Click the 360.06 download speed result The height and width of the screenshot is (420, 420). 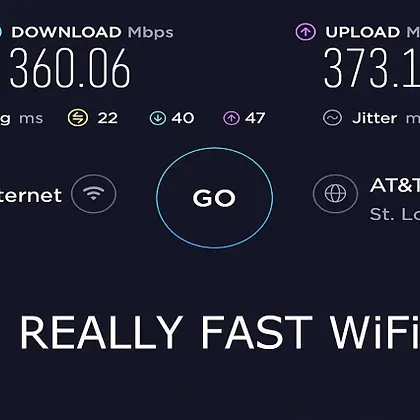coord(70,68)
